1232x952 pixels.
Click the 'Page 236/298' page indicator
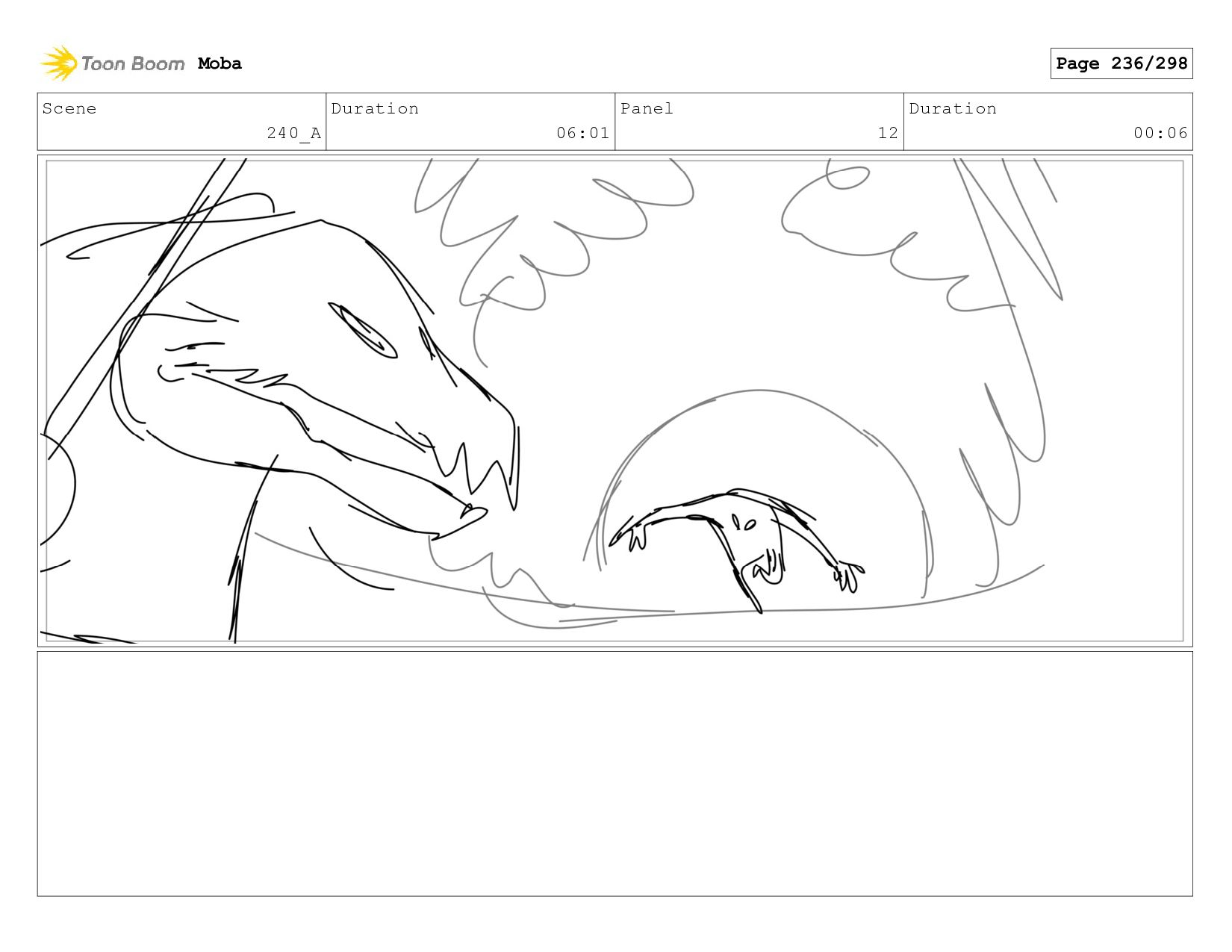pyautogui.click(x=1121, y=63)
